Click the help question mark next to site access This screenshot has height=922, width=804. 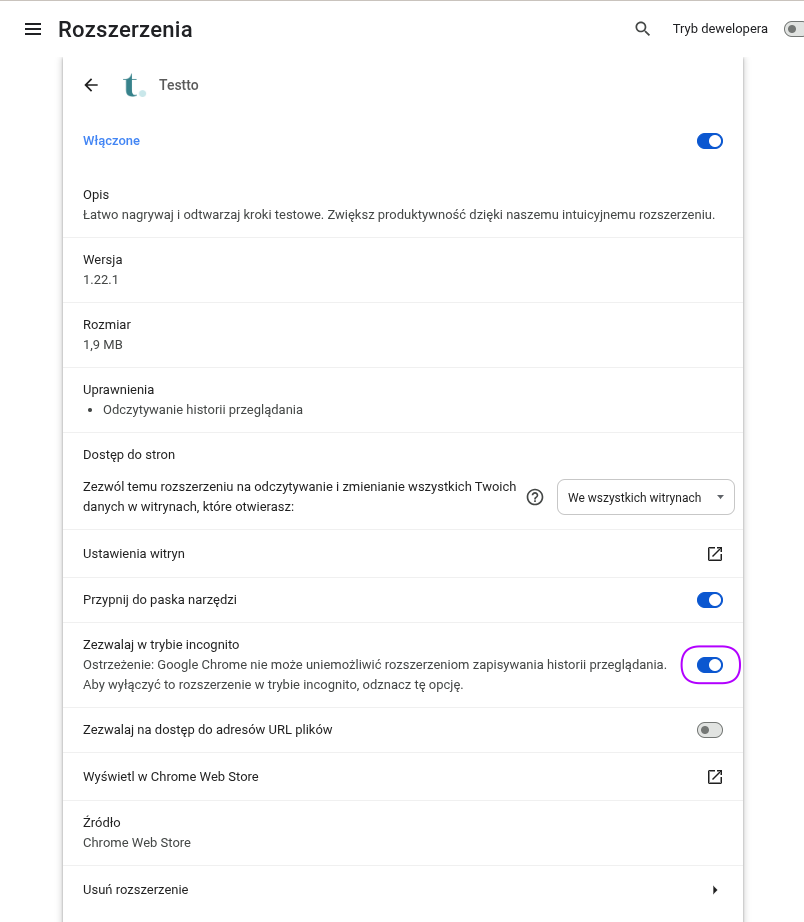coord(535,497)
